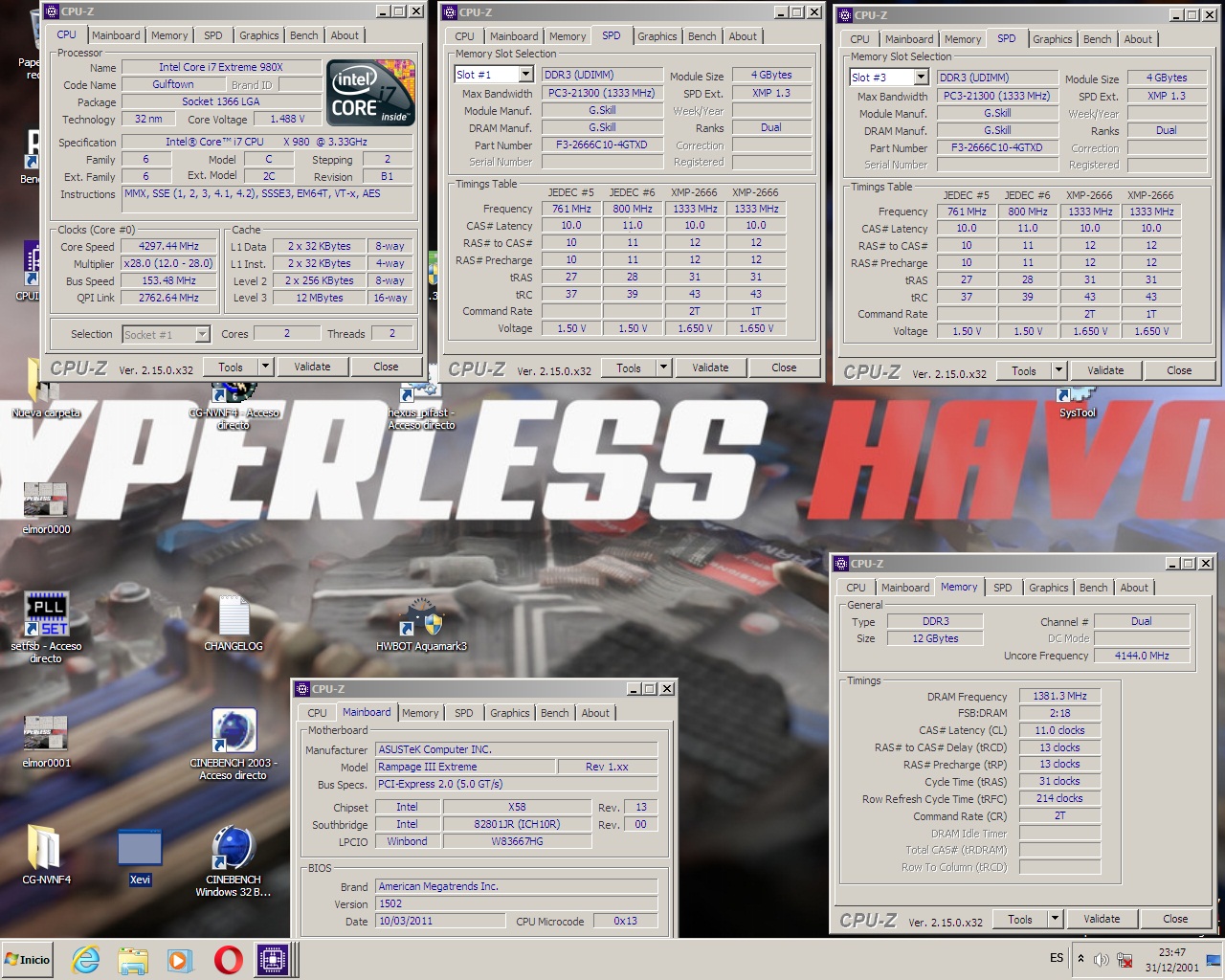Image resolution: width=1225 pixels, height=980 pixels.
Task: Click the ES input language indicator
Action: (x=1057, y=958)
